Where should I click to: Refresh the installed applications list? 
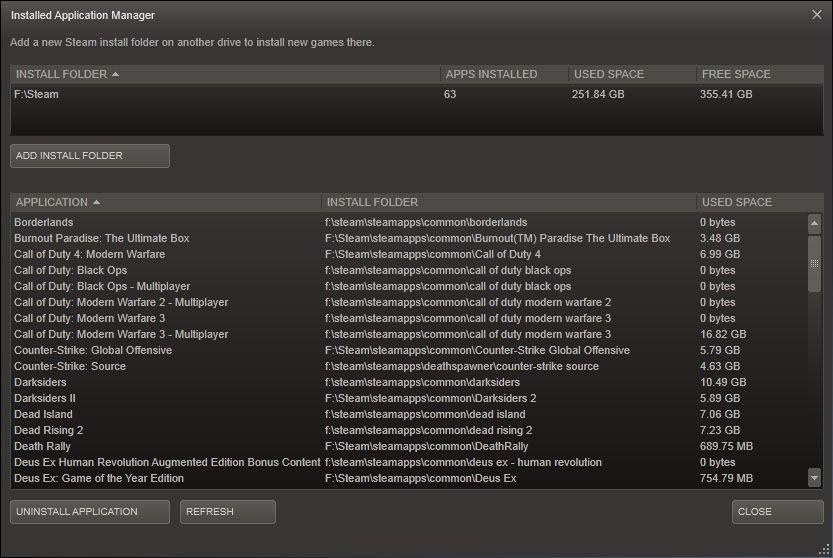coord(227,512)
